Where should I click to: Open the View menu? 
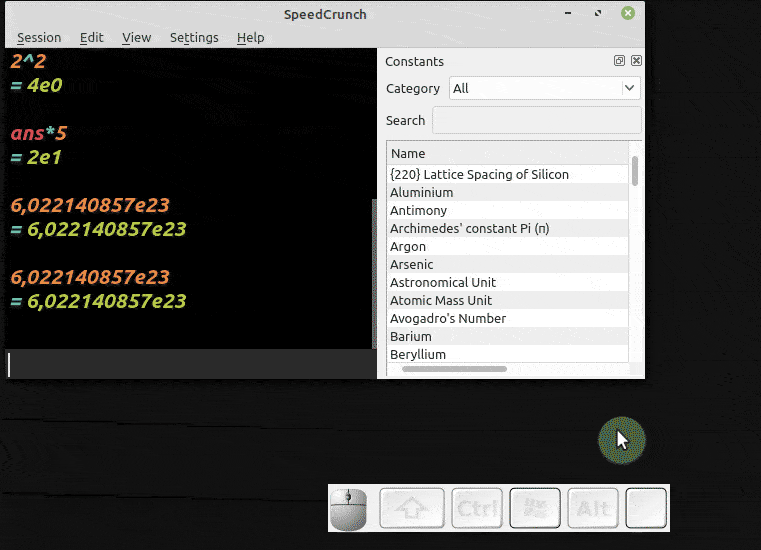coord(136,37)
